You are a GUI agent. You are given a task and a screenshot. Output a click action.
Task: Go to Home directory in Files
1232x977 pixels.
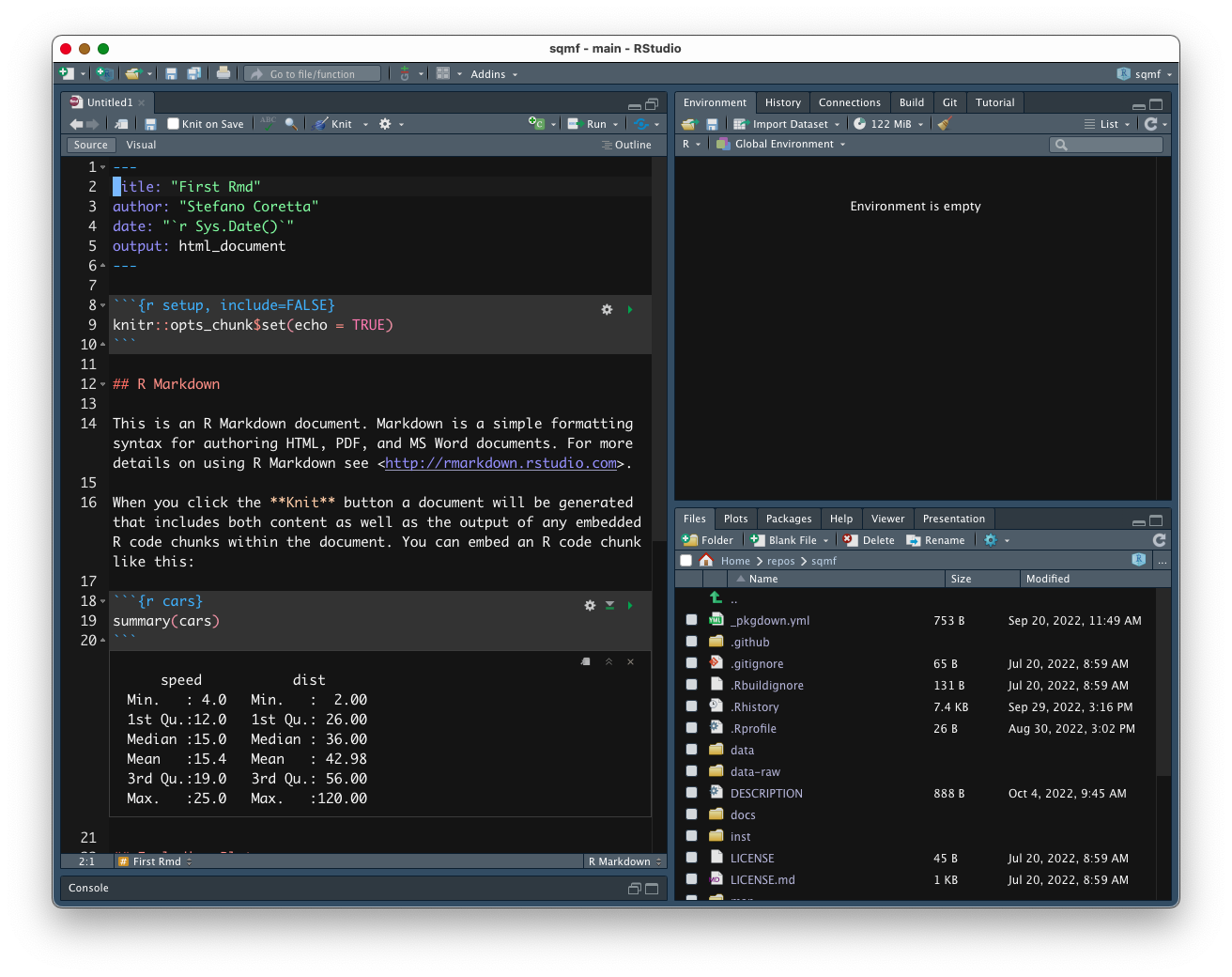pos(706,561)
